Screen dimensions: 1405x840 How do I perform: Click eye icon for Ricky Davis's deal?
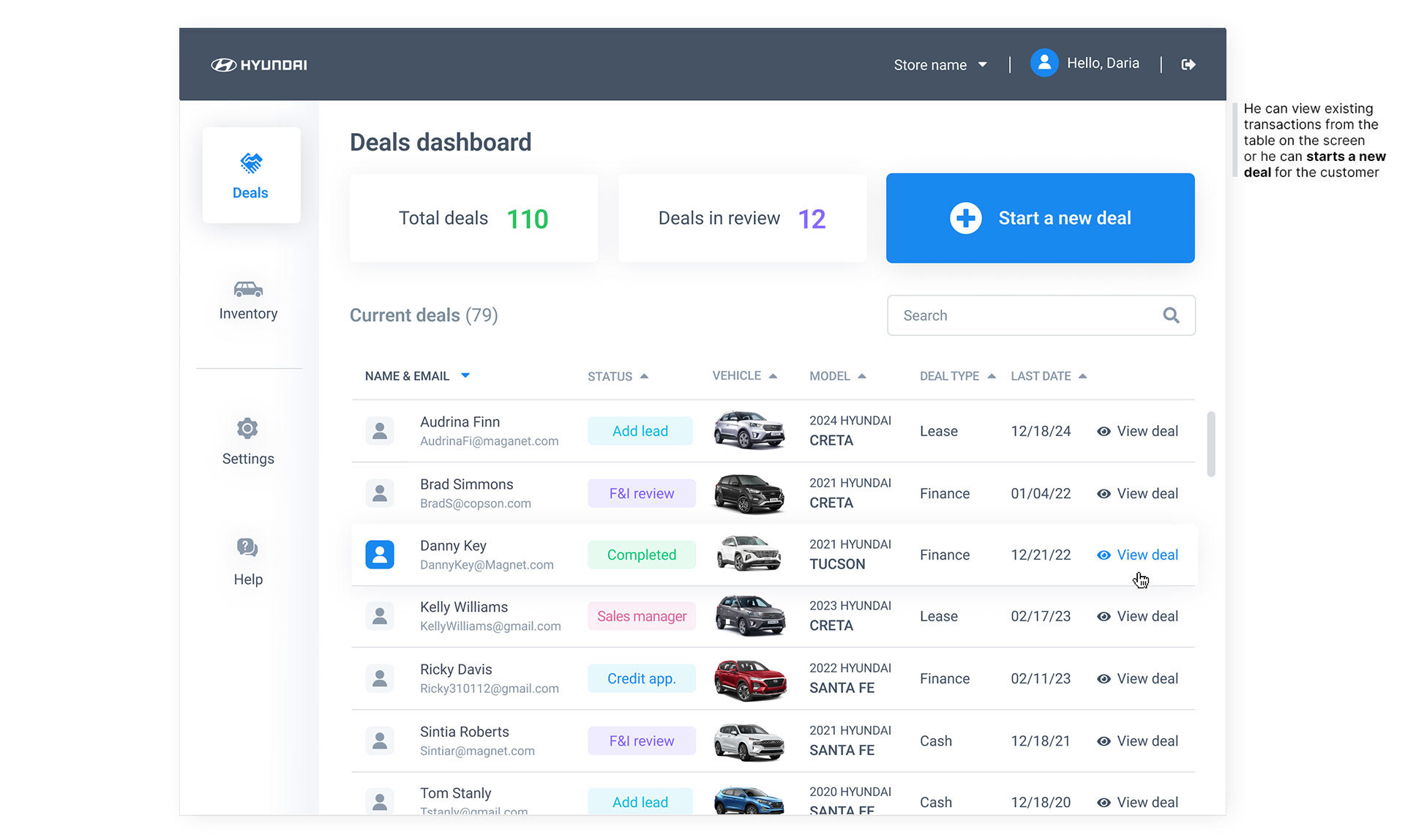click(x=1104, y=678)
